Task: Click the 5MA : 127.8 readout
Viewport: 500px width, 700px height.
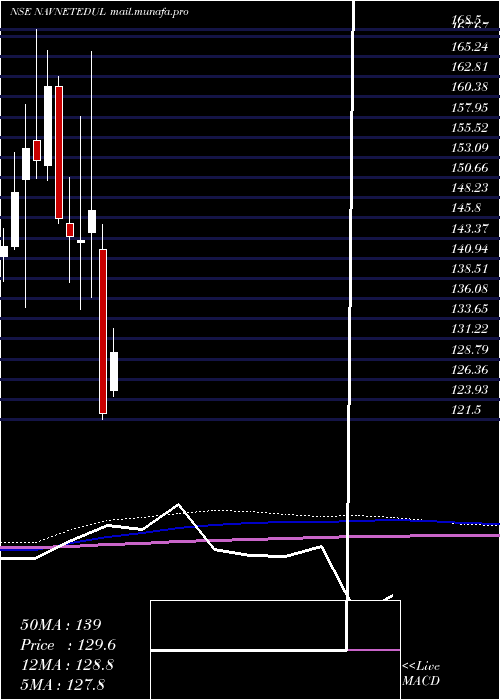Action: (x=62, y=685)
